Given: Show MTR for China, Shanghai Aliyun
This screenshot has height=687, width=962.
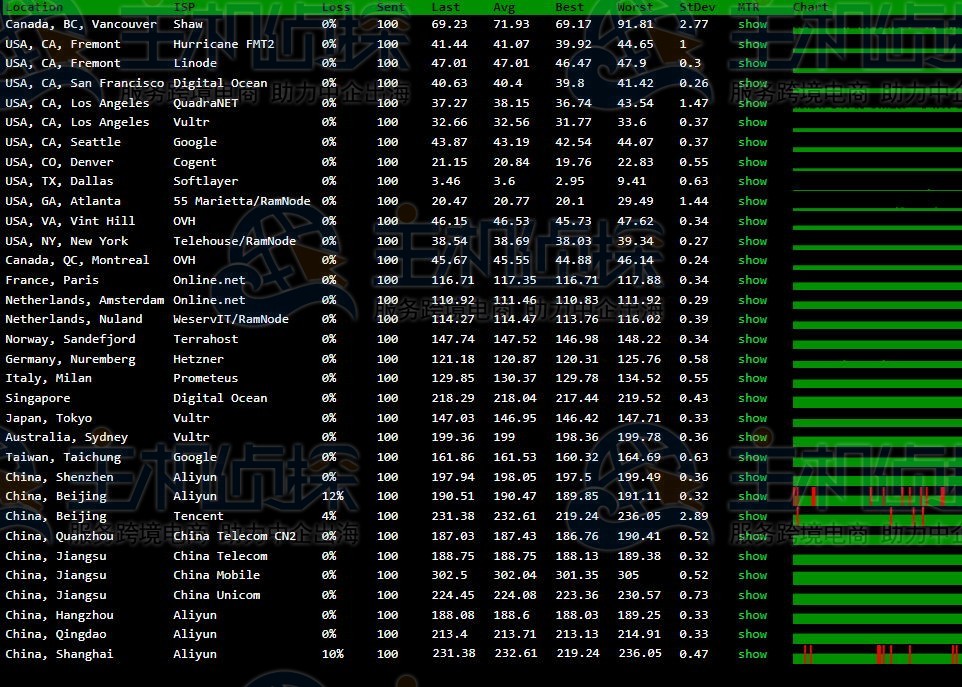Looking at the screenshot, I should 752,654.
